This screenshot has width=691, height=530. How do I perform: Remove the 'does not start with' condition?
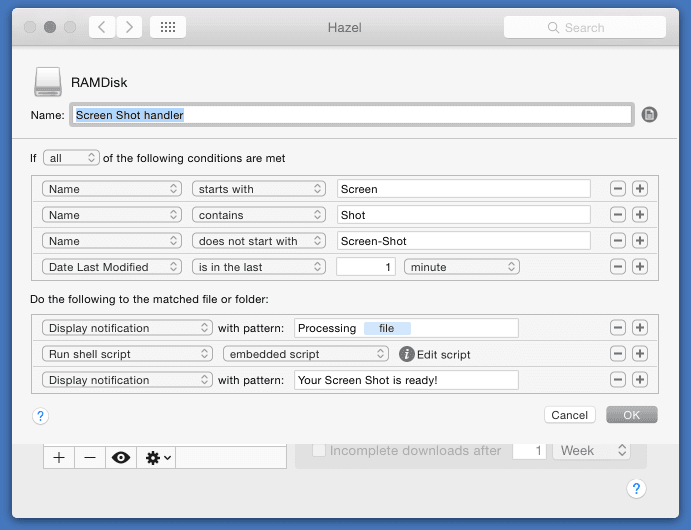click(x=618, y=241)
